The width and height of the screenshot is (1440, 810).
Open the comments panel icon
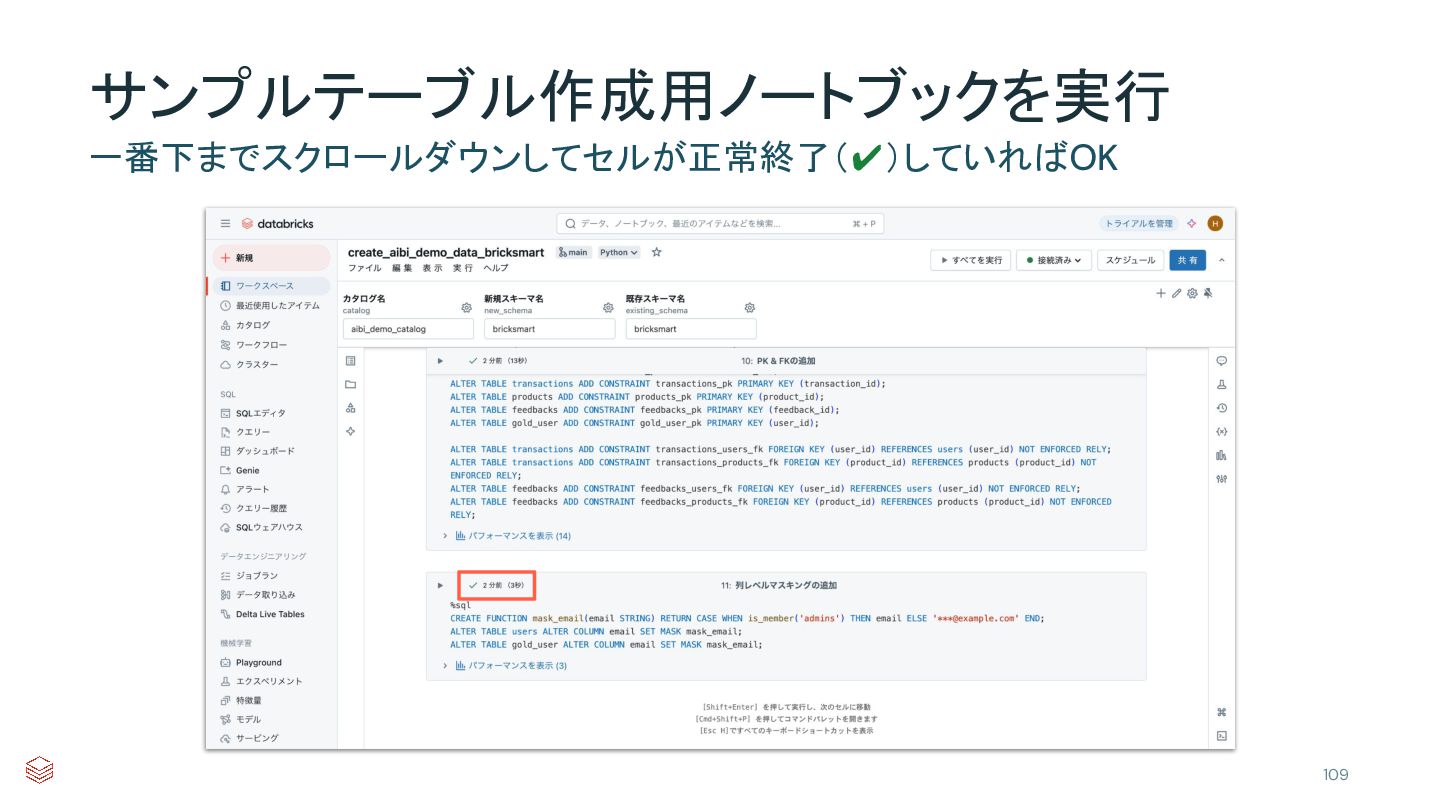pos(1221,361)
